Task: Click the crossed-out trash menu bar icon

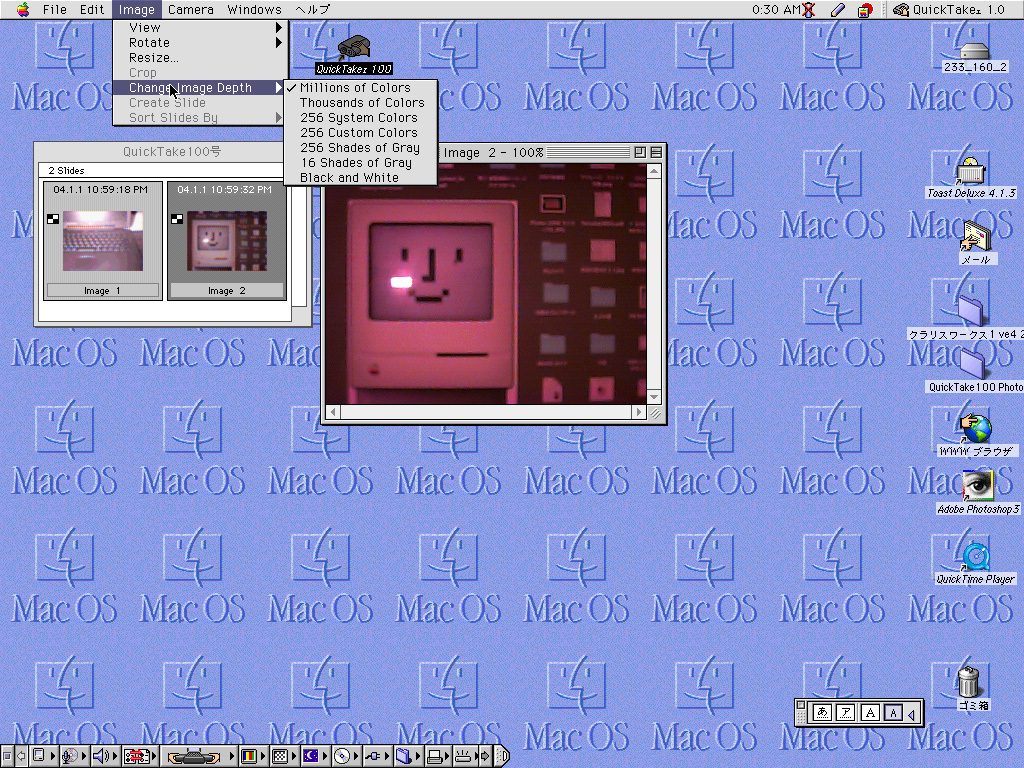Action: pos(808,10)
